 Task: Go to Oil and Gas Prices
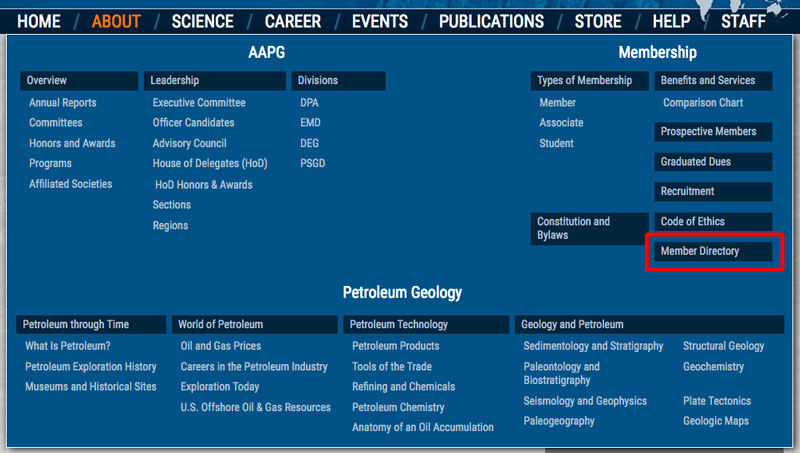click(x=220, y=346)
